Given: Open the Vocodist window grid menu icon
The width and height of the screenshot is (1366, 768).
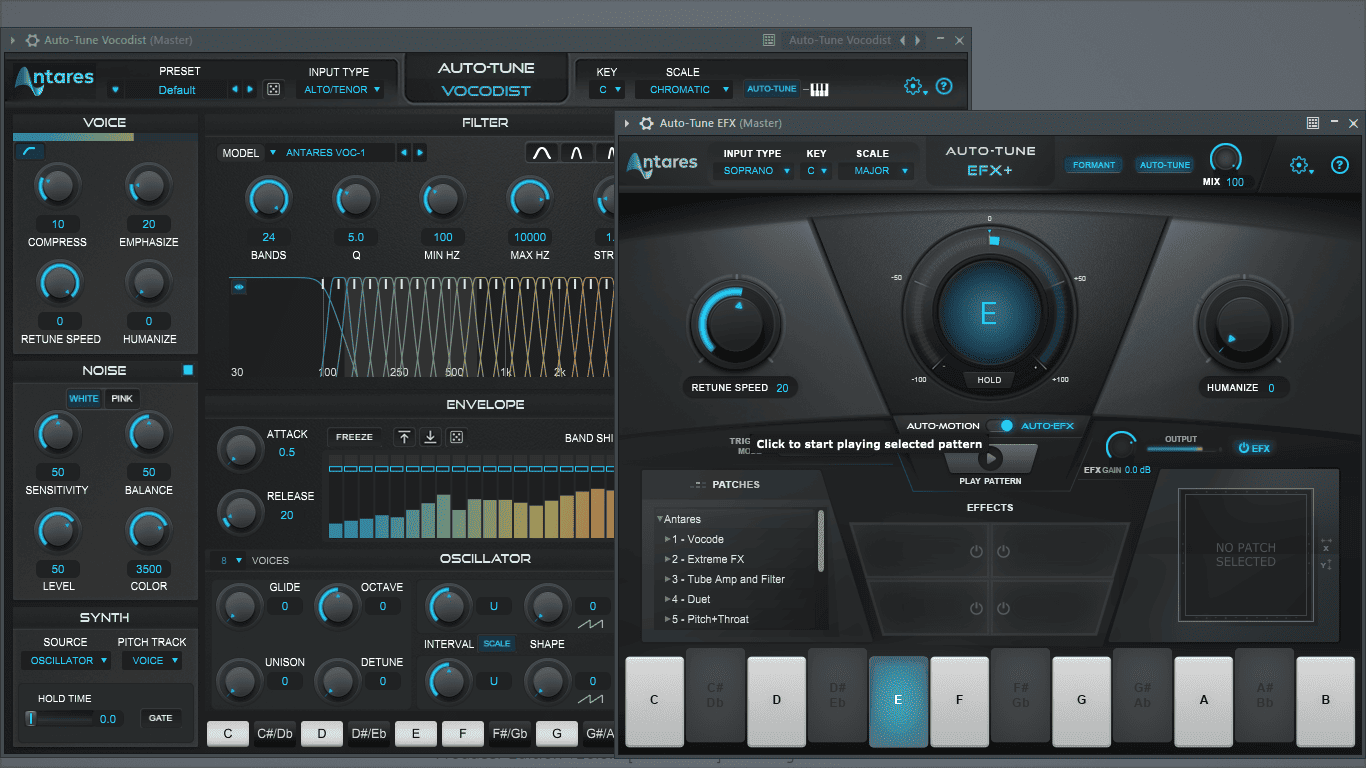Looking at the screenshot, I should click(x=769, y=40).
